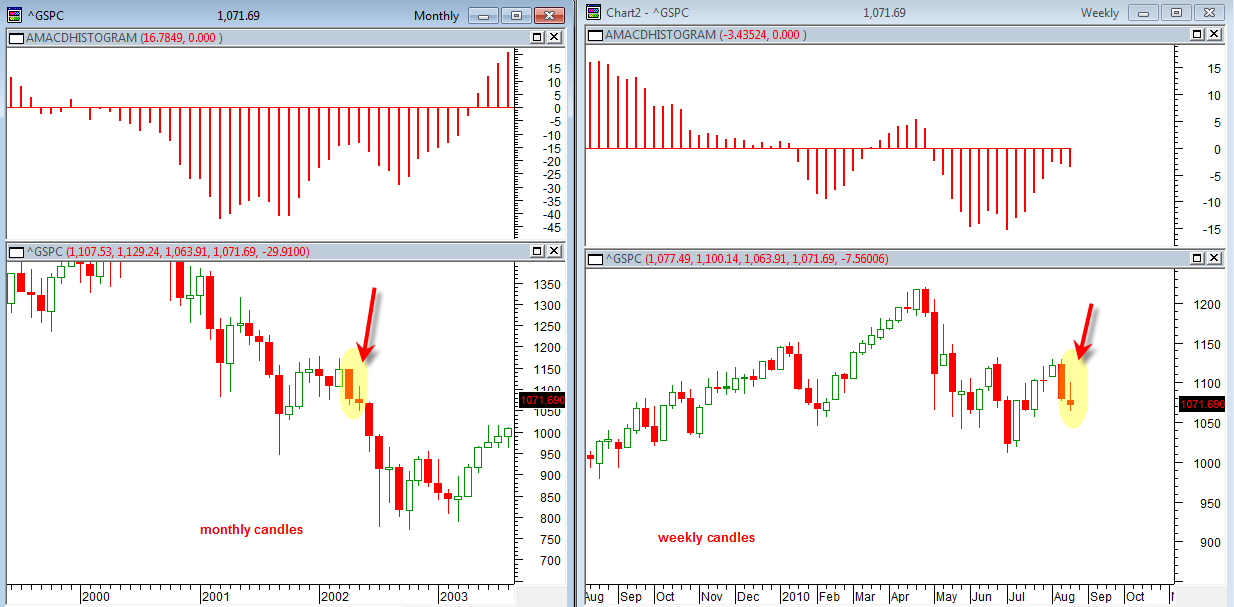Maximize the ^GSPC price pane in Monthly window
This screenshot has height=607, width=1234.
click(538, 250)
